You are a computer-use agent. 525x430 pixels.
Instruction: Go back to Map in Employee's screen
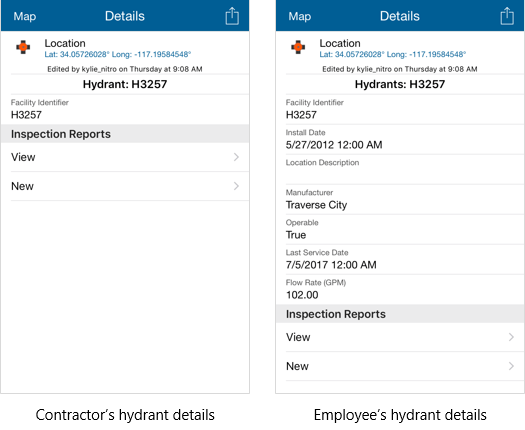300,16
